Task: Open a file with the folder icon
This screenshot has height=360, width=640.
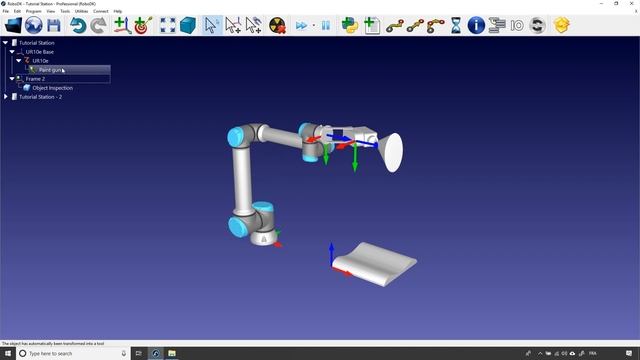Action: 13,25
